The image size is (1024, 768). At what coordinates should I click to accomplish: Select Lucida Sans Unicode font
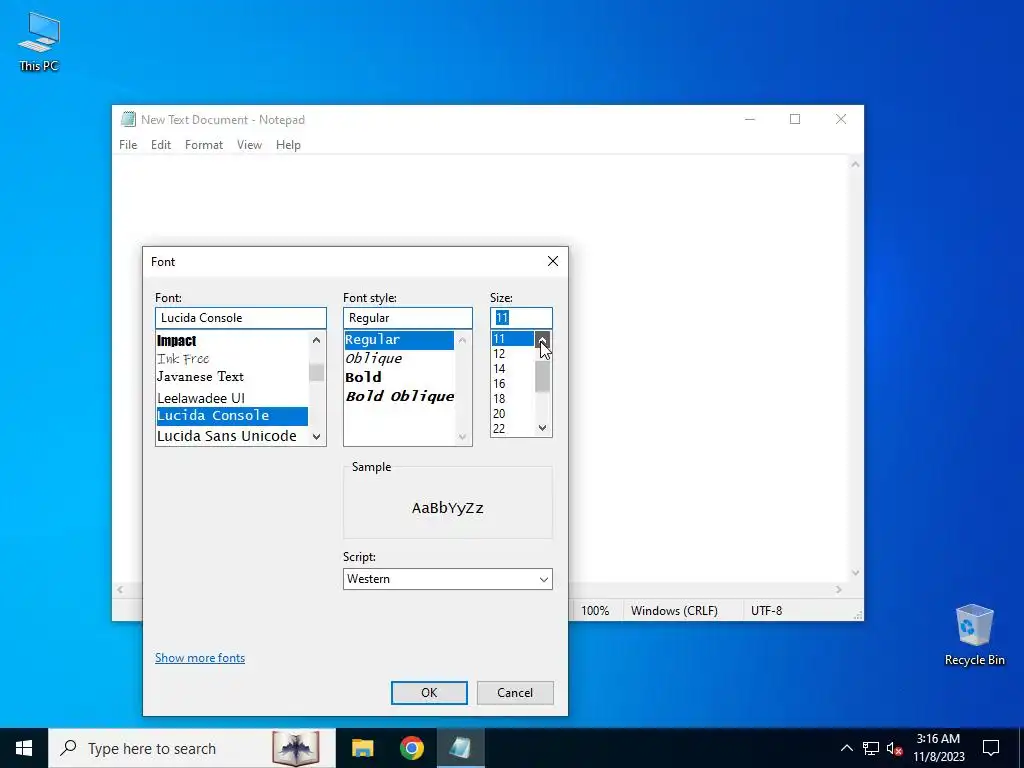pos(232,436)
